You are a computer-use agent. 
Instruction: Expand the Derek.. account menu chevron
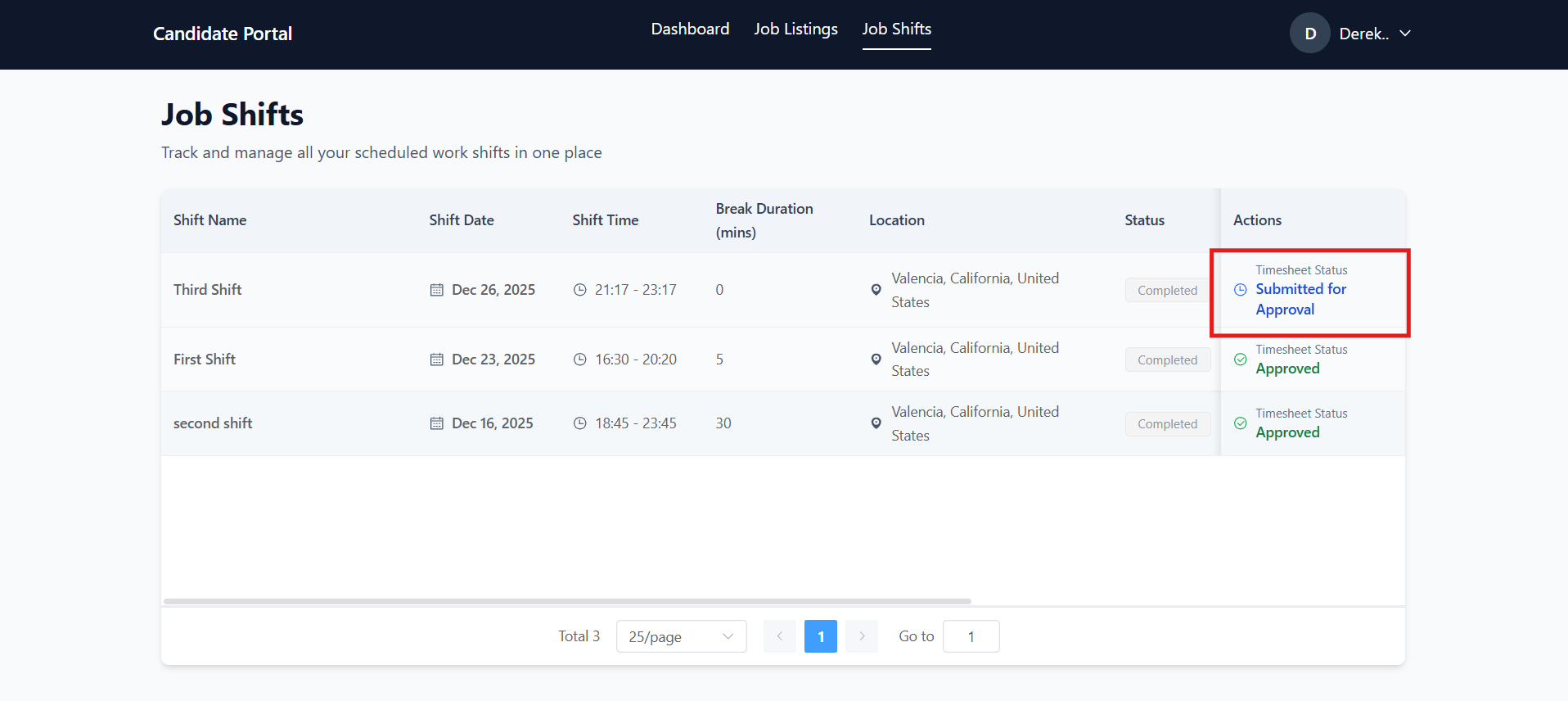coord(1405,34)
